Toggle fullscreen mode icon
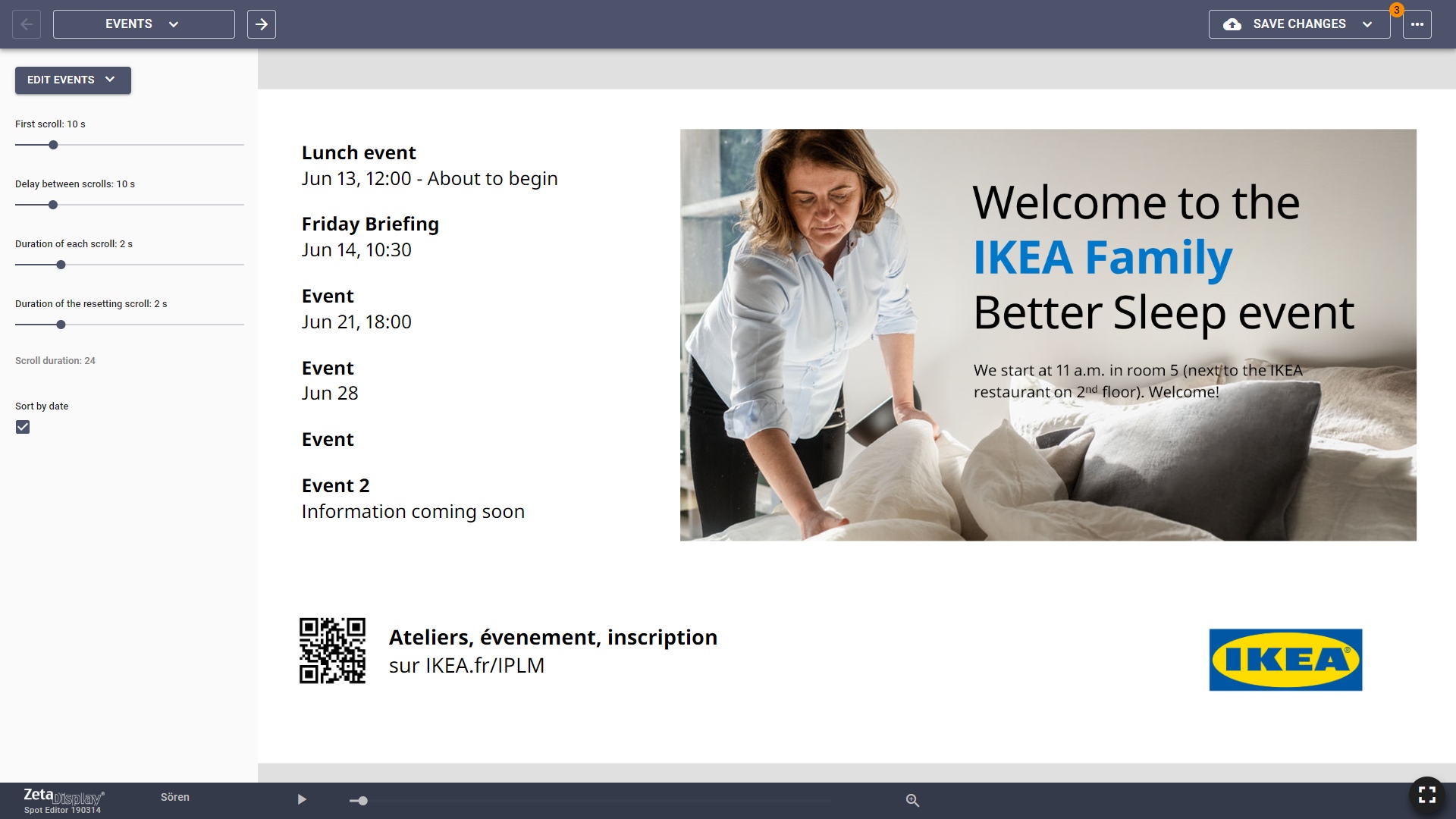Viewport: 1456px width, 819px height. point(1426,795)
